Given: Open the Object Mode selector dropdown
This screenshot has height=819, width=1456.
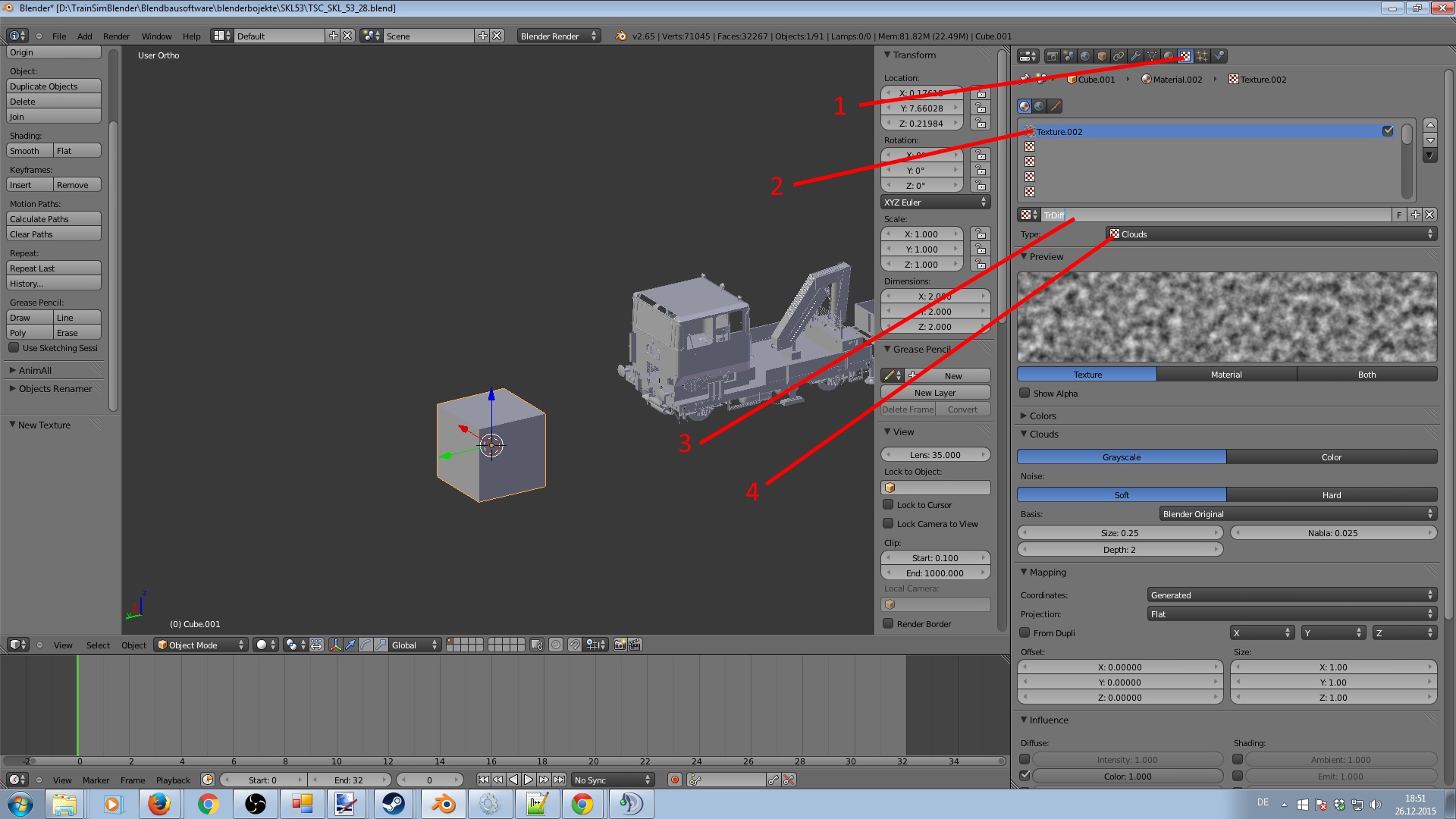Looking at the screenshot, I should (x=201, y=645).
